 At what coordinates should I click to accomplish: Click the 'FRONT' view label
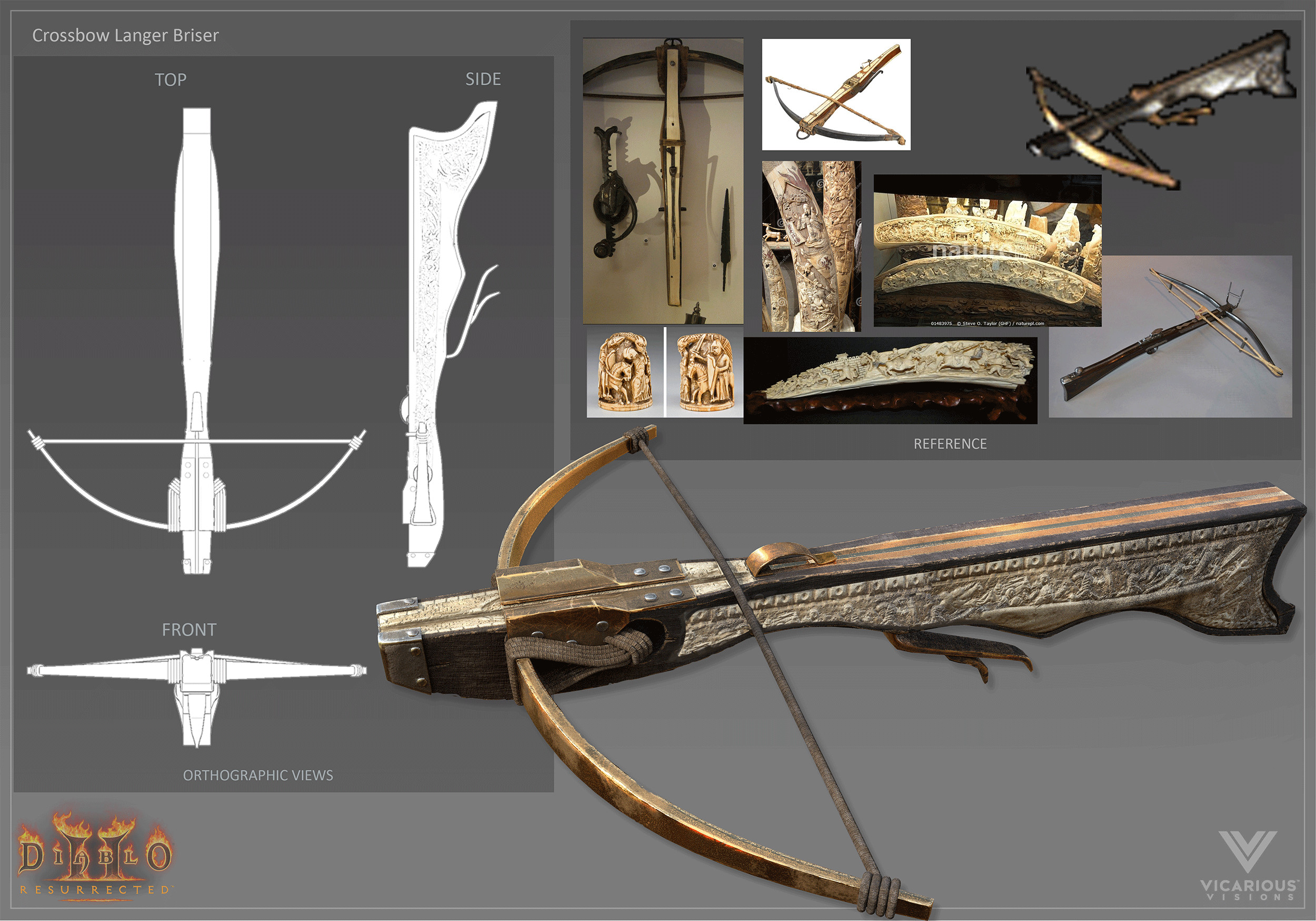pos(188,630)
